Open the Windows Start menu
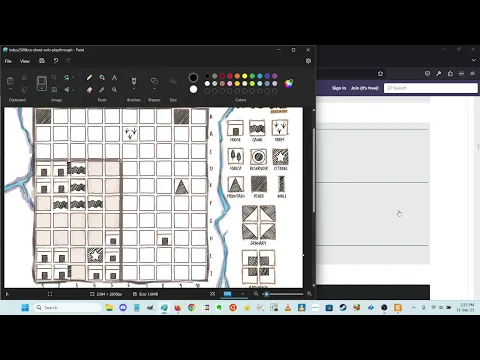 click(x=25, y=308)
